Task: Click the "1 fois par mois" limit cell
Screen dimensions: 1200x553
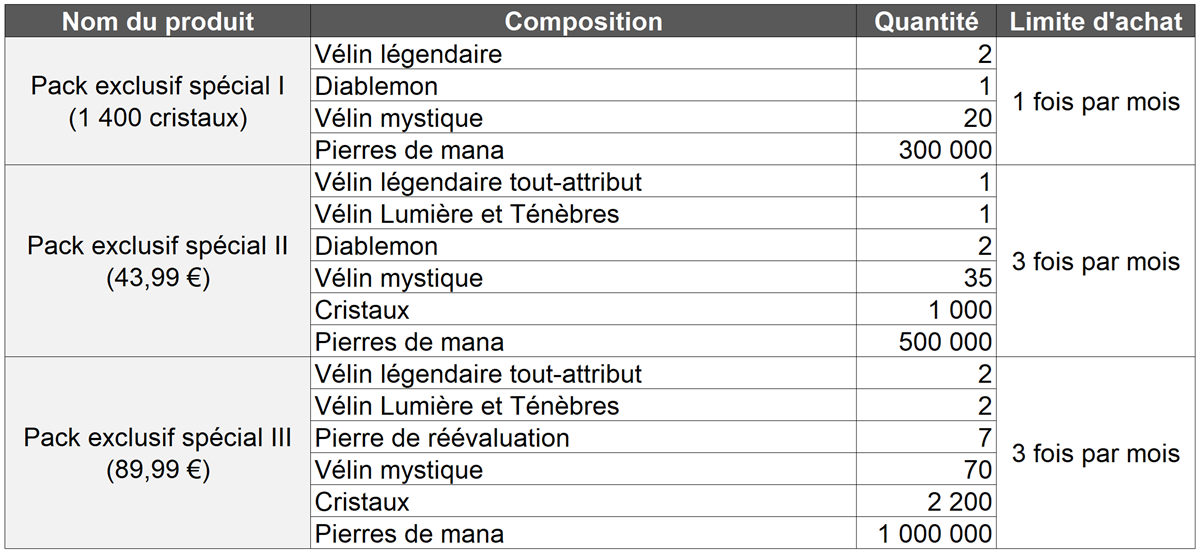Action: click(x=1096, y=102)
